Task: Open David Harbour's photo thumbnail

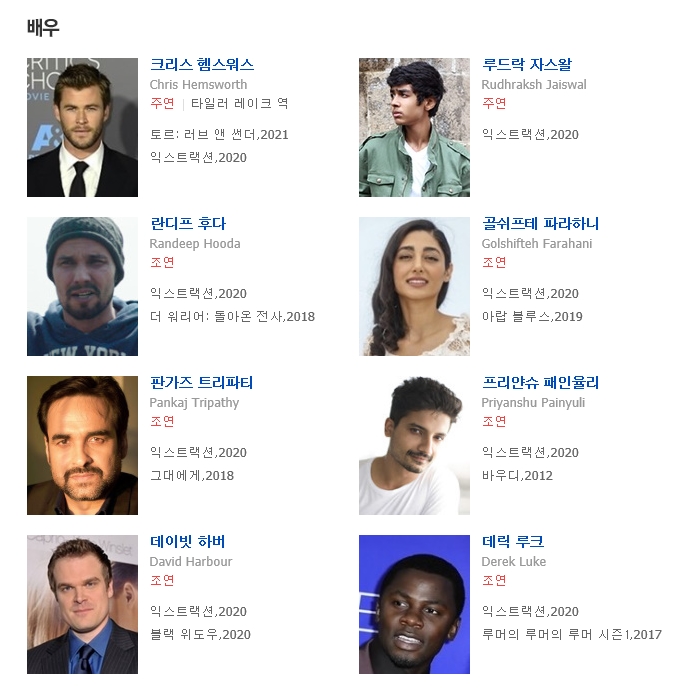Action: (82, 604)
